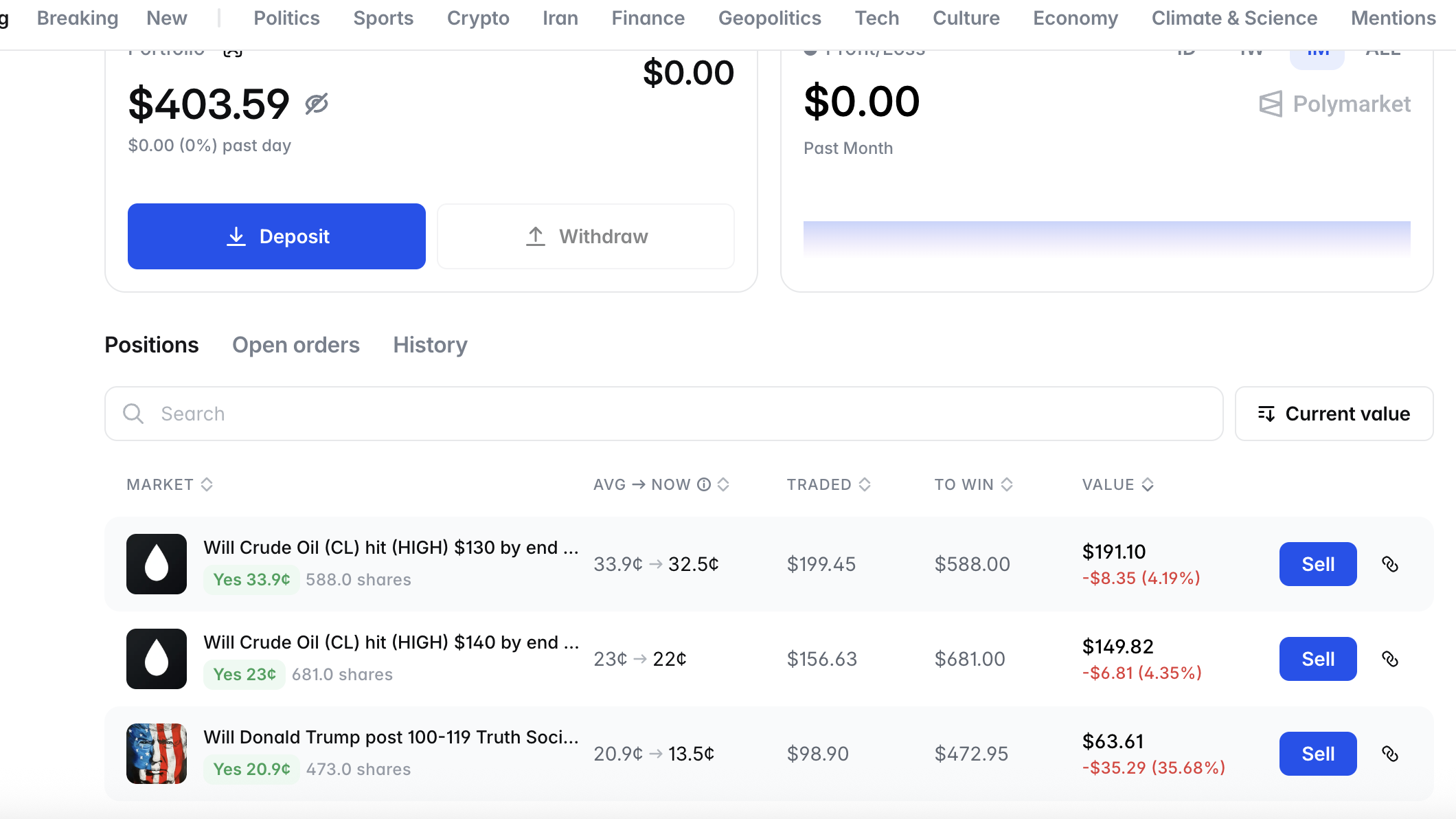Click the search magnifier icon

[133, 414]
